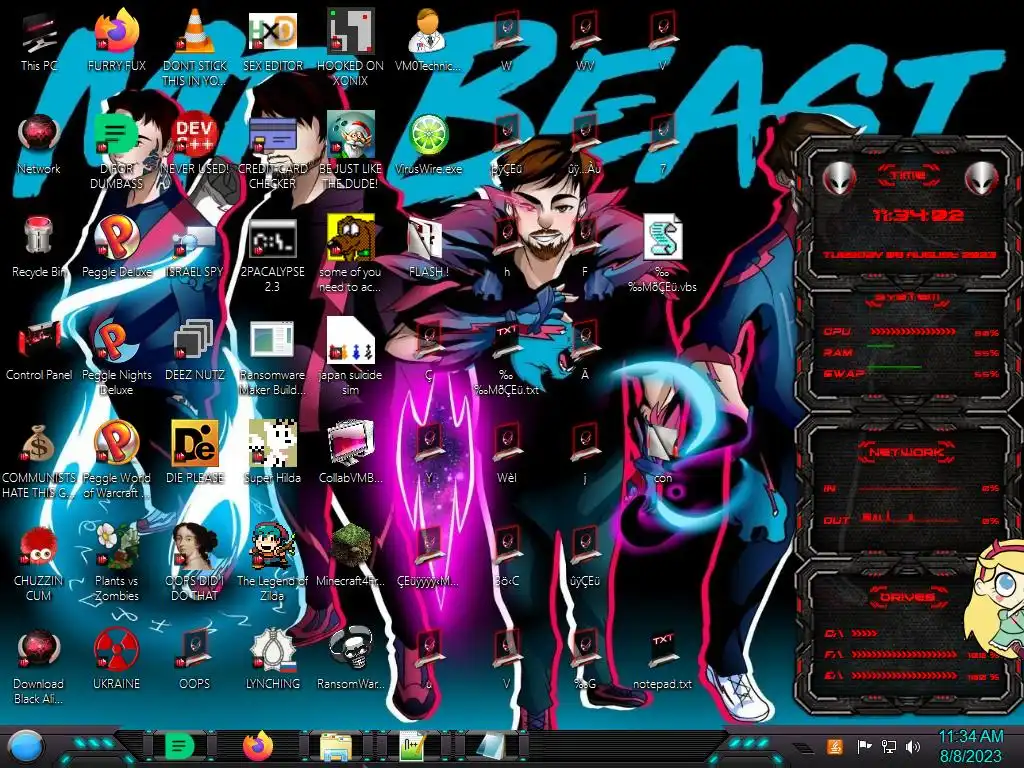Click the SYSTEM CPU RAM gadget

908,351
